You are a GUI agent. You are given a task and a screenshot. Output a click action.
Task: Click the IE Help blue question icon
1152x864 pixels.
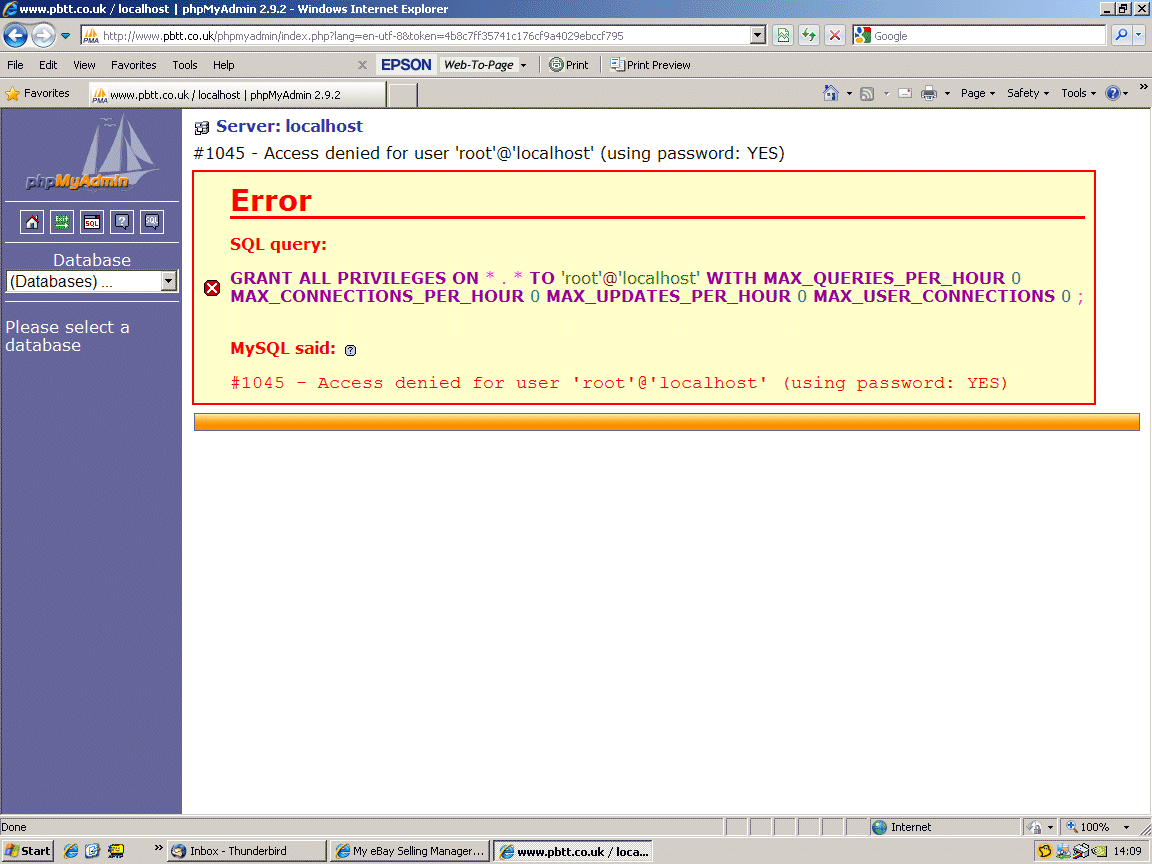(1112, 93)
